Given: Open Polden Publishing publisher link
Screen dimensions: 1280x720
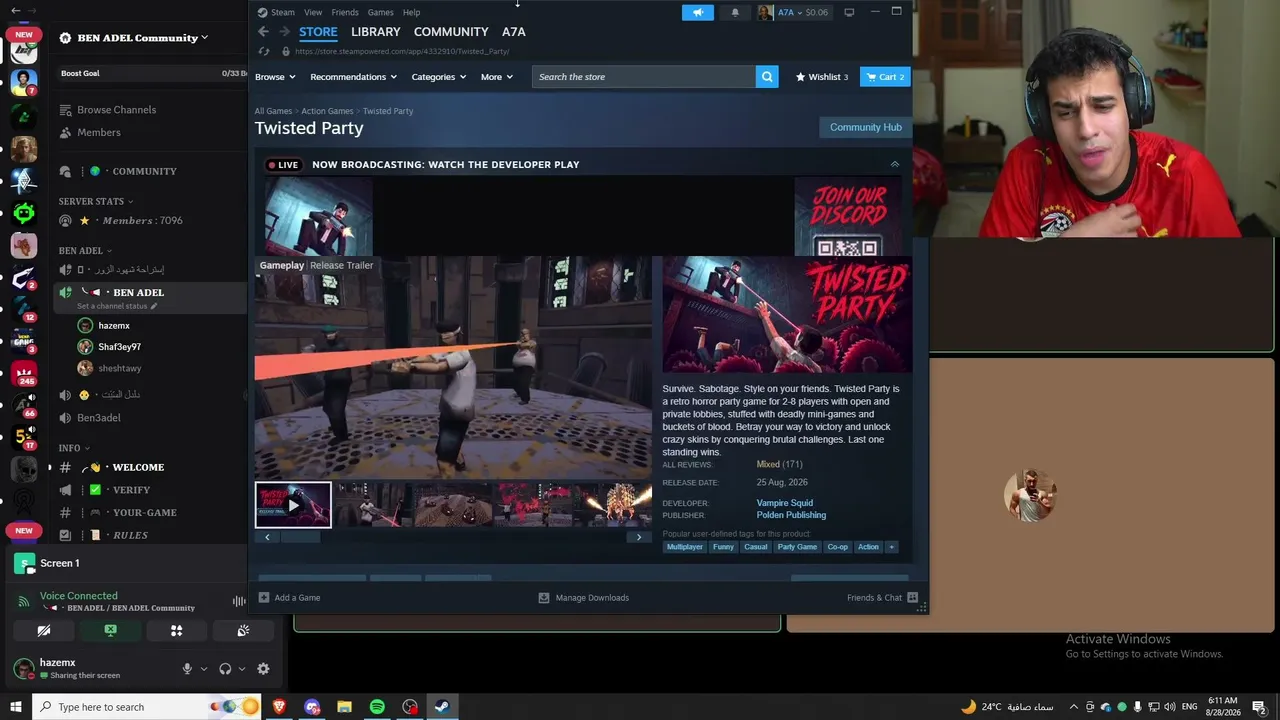Looking at the screenshot, I should 791,515.
